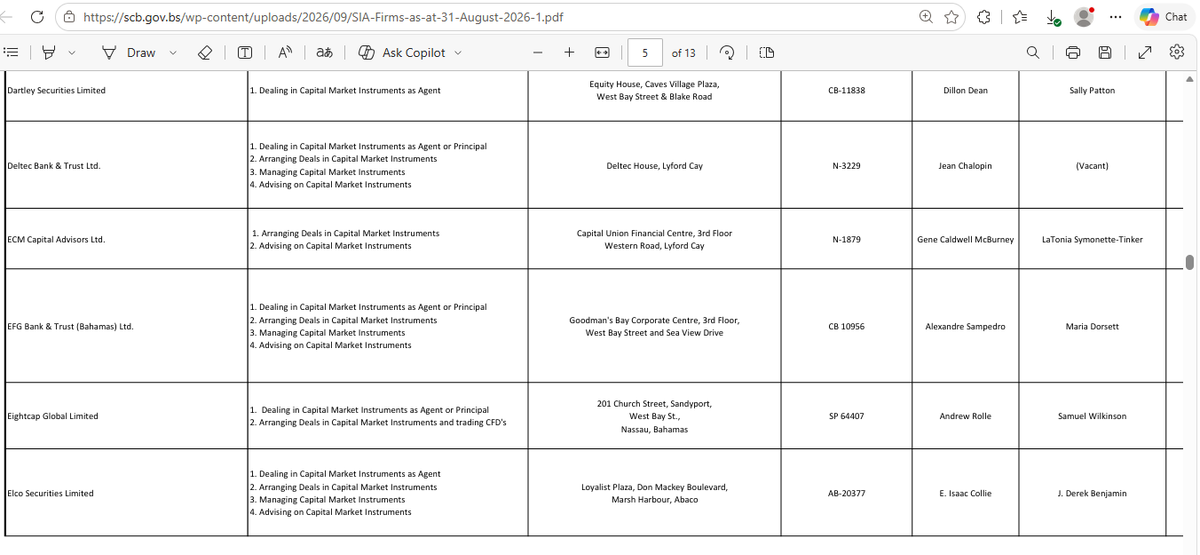Click the CB 10956 registration number
1200x555 pixels.
pos(847,327)
